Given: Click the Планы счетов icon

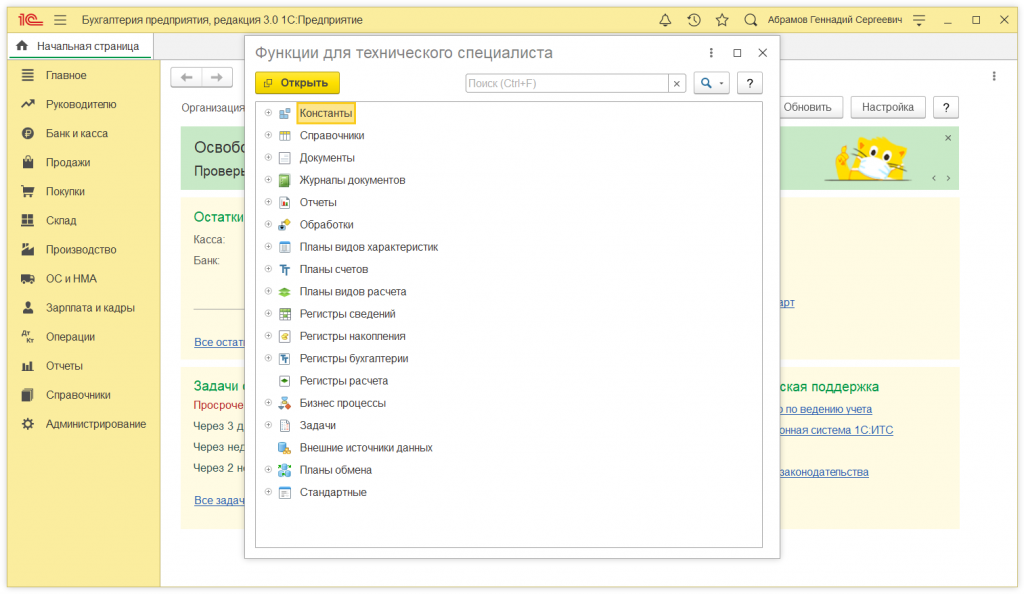Looking at the screenshot, I should 284,270.
